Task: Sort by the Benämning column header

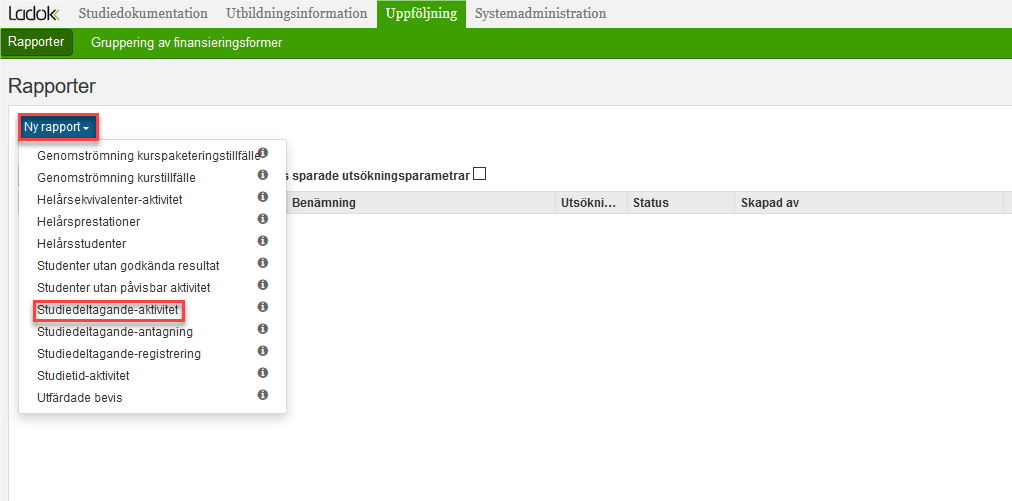Action: 323,203
